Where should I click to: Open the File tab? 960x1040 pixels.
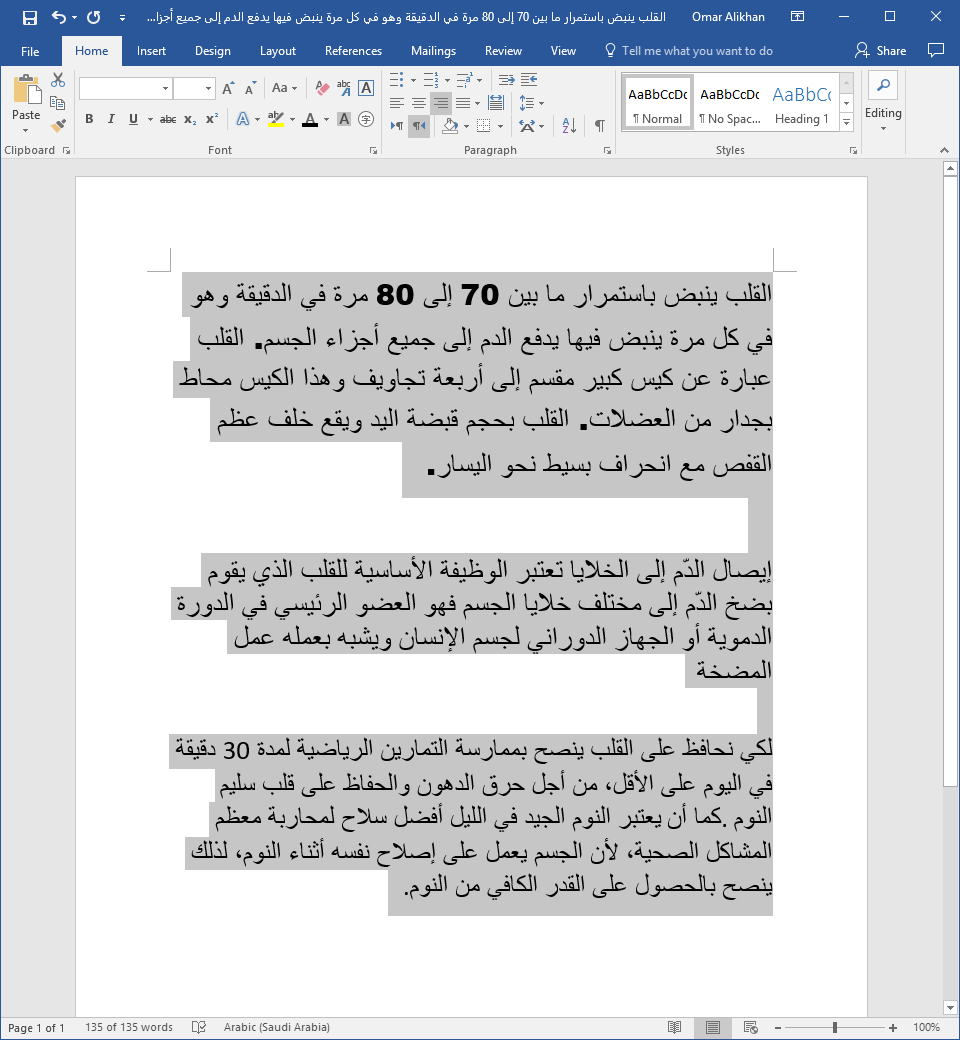30,51
